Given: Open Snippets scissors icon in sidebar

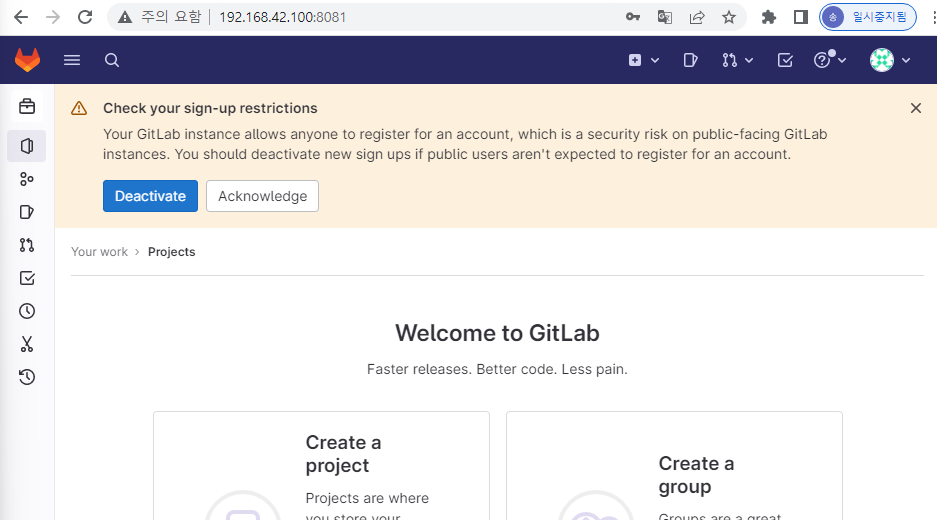Looking at the screenshot, I should click(x=27, y=344).
